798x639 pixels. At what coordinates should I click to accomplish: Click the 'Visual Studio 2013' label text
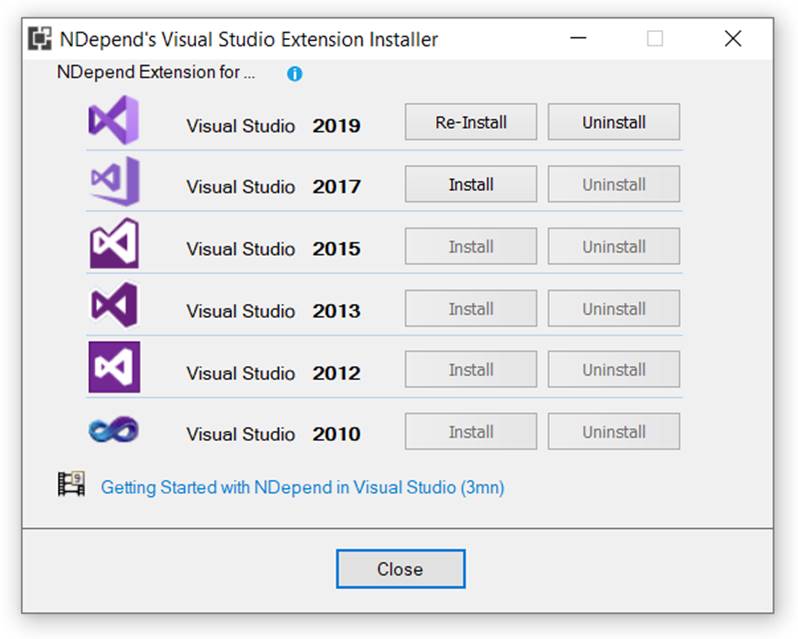[x=273, y=311]
